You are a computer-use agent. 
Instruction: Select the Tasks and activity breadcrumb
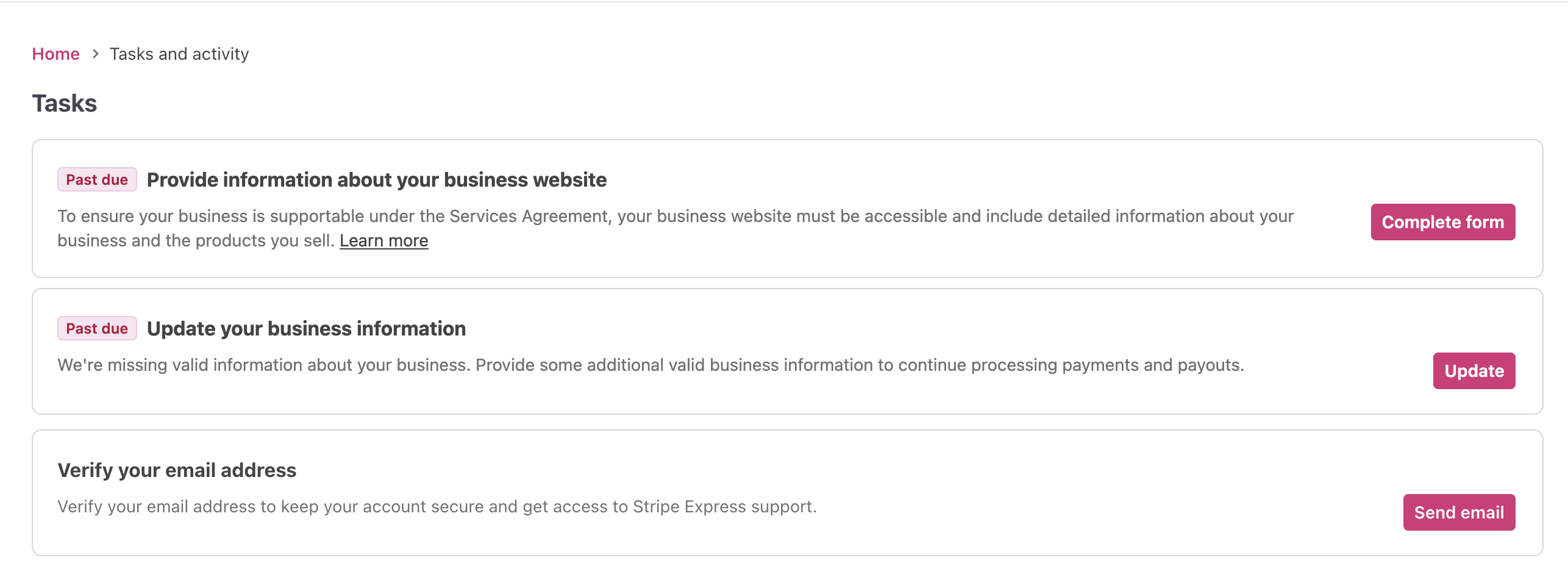pyautogui.click(x=179, y=54)
